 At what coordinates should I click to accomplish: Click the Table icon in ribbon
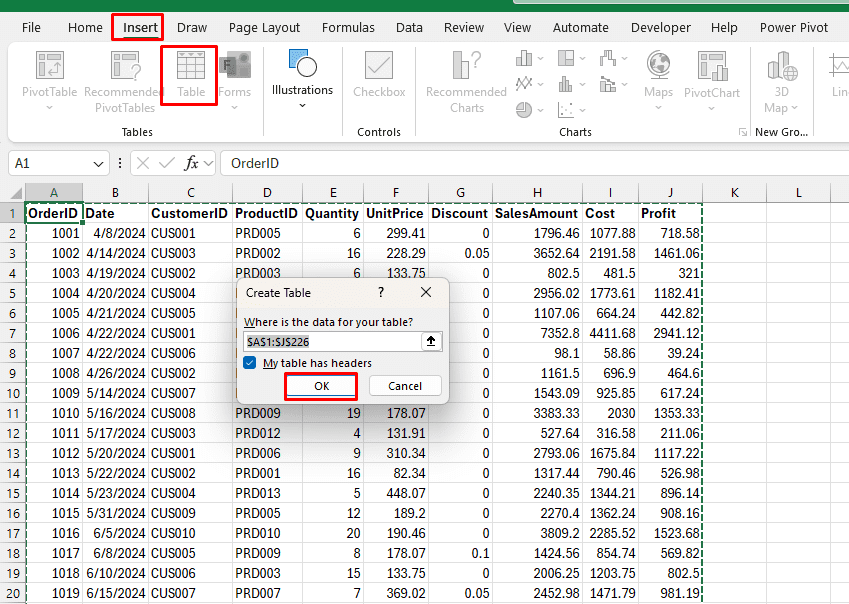(190, 75)
